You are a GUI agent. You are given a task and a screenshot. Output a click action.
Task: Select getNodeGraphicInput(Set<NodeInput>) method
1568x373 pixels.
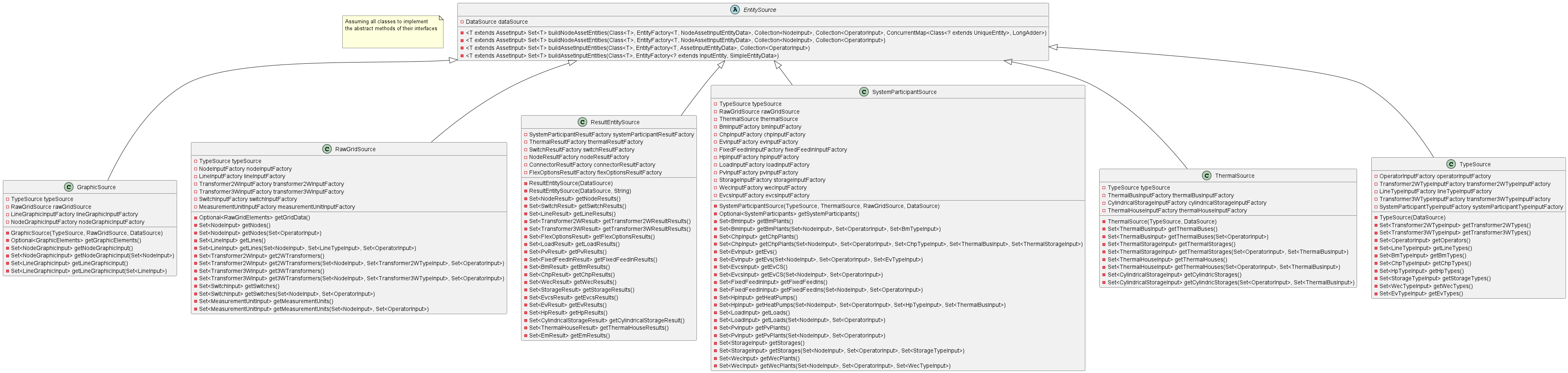click(x=93, y=256)
